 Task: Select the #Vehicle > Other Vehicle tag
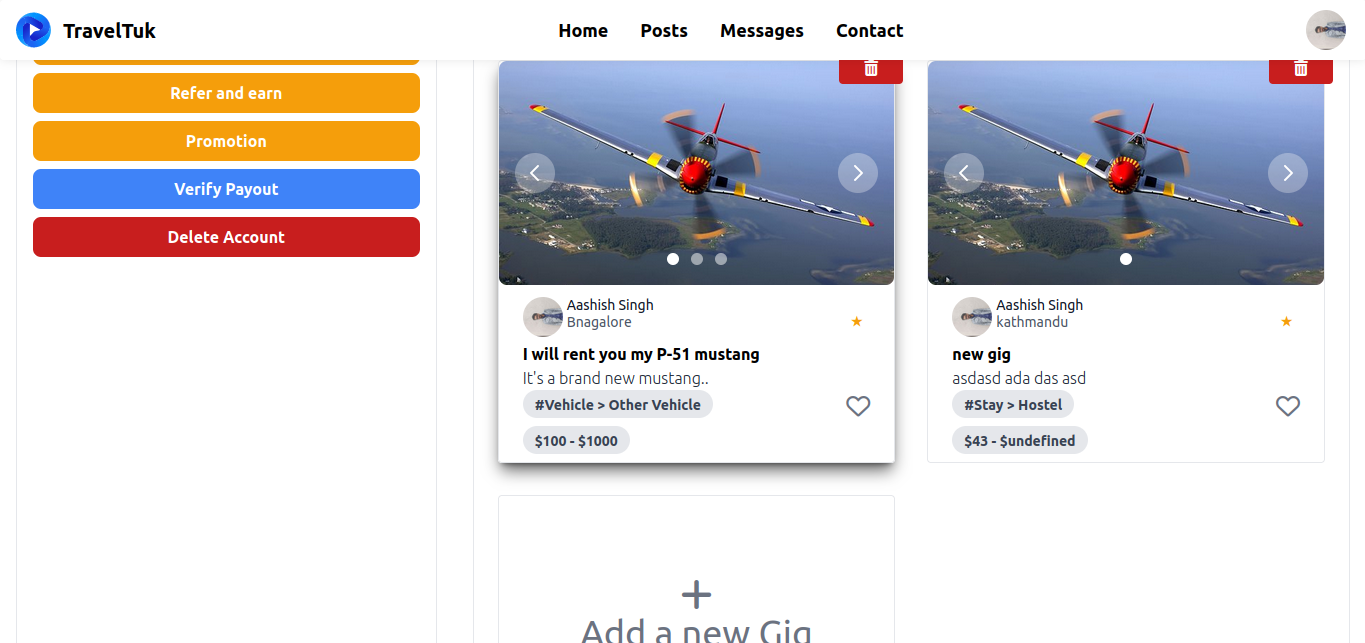618,405
